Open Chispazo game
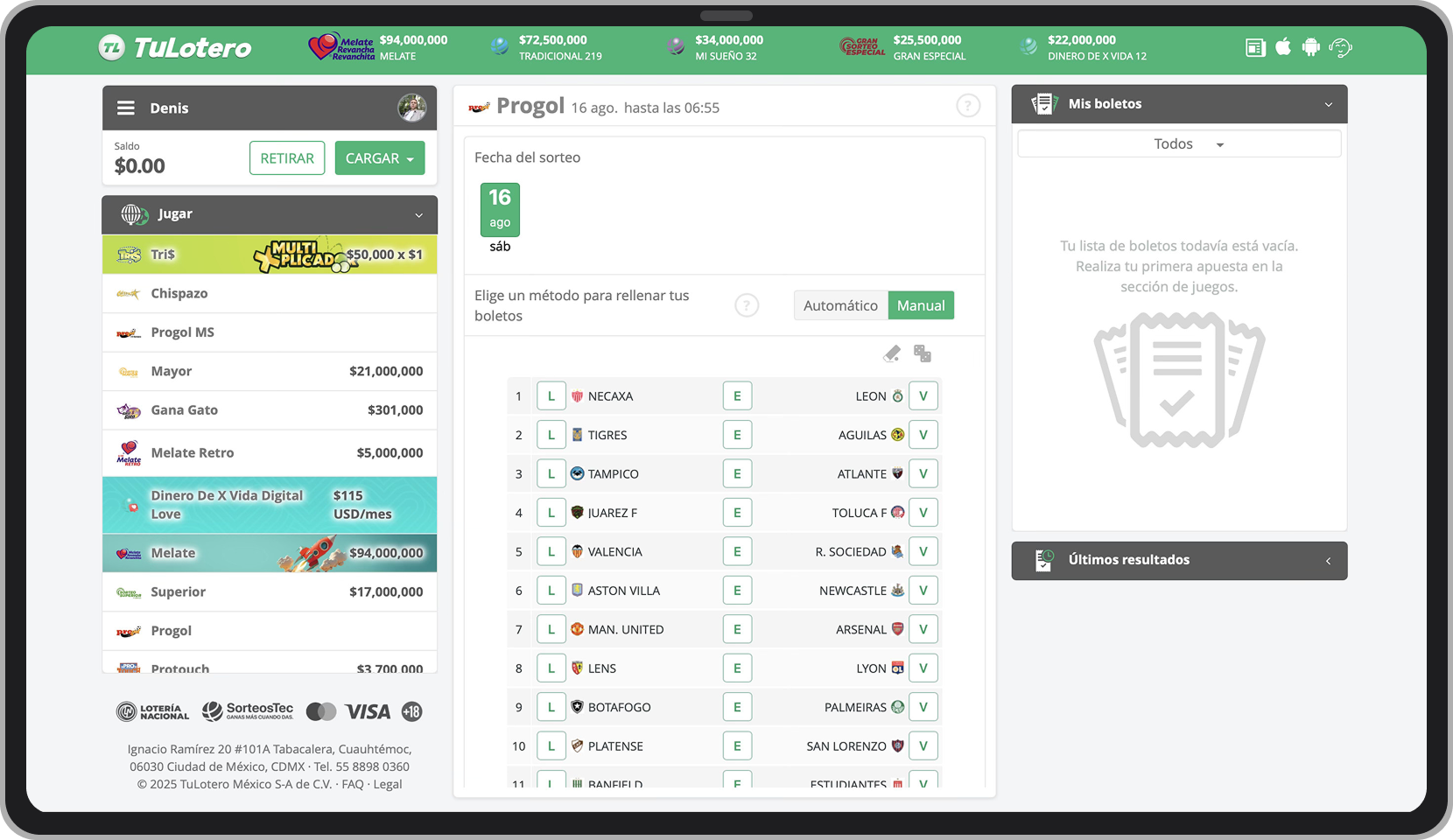This screenshot has height=840, width=1453. (x=270, y=293)
